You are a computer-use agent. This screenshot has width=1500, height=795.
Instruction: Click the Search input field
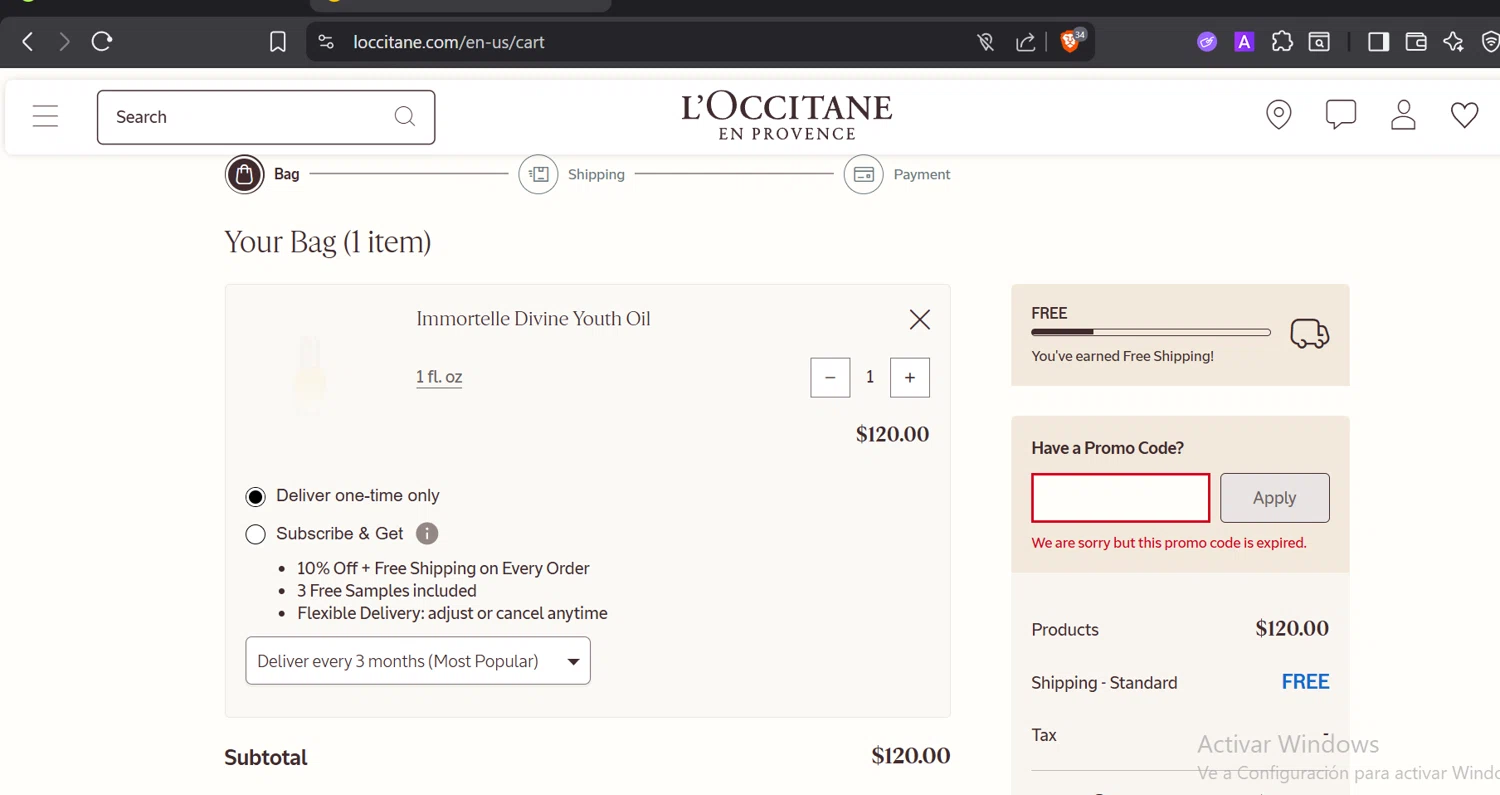pyautogui.click(x=266, y=117)
